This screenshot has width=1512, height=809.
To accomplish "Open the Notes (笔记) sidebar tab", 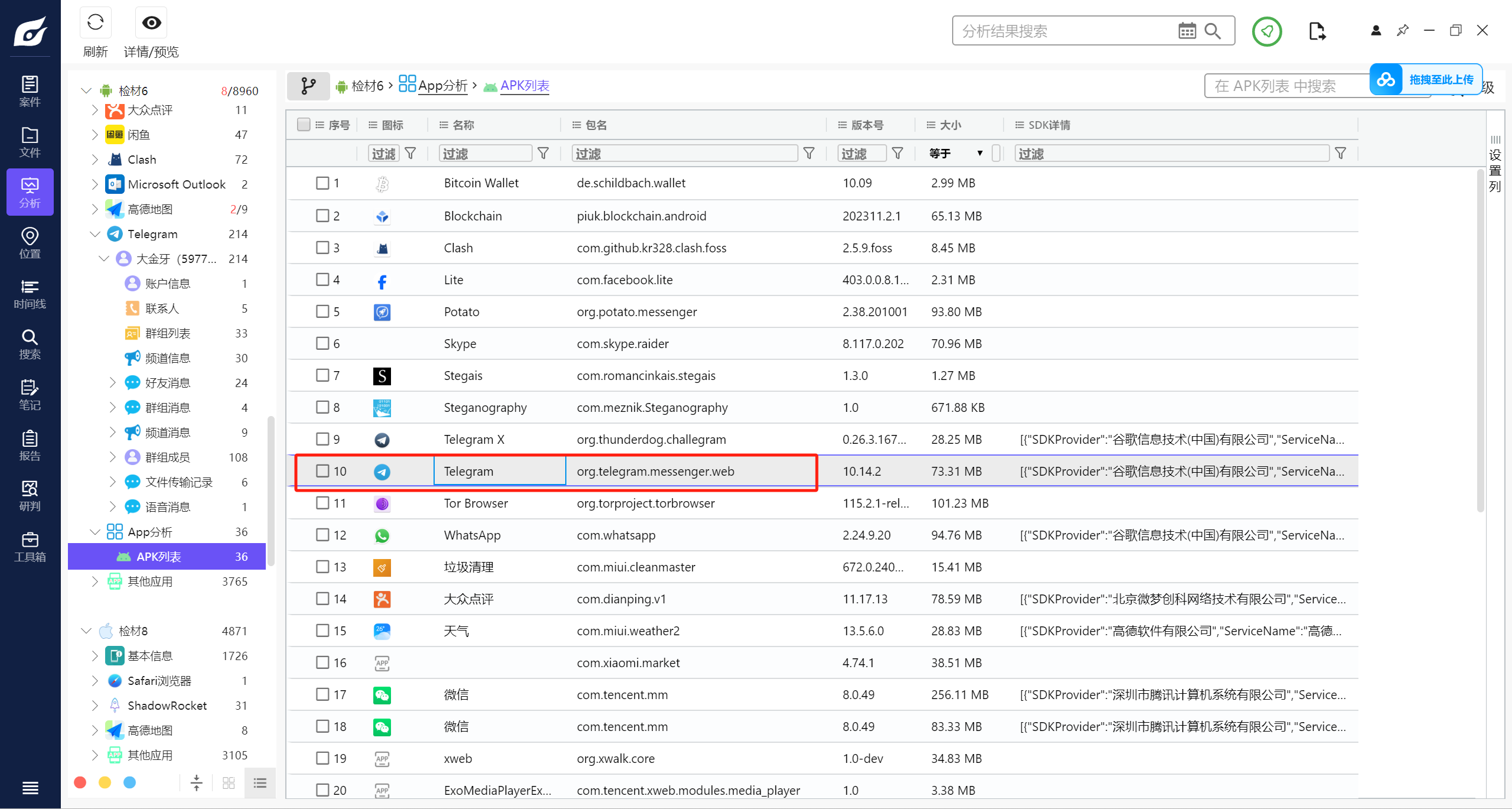I will pos(30,395).
